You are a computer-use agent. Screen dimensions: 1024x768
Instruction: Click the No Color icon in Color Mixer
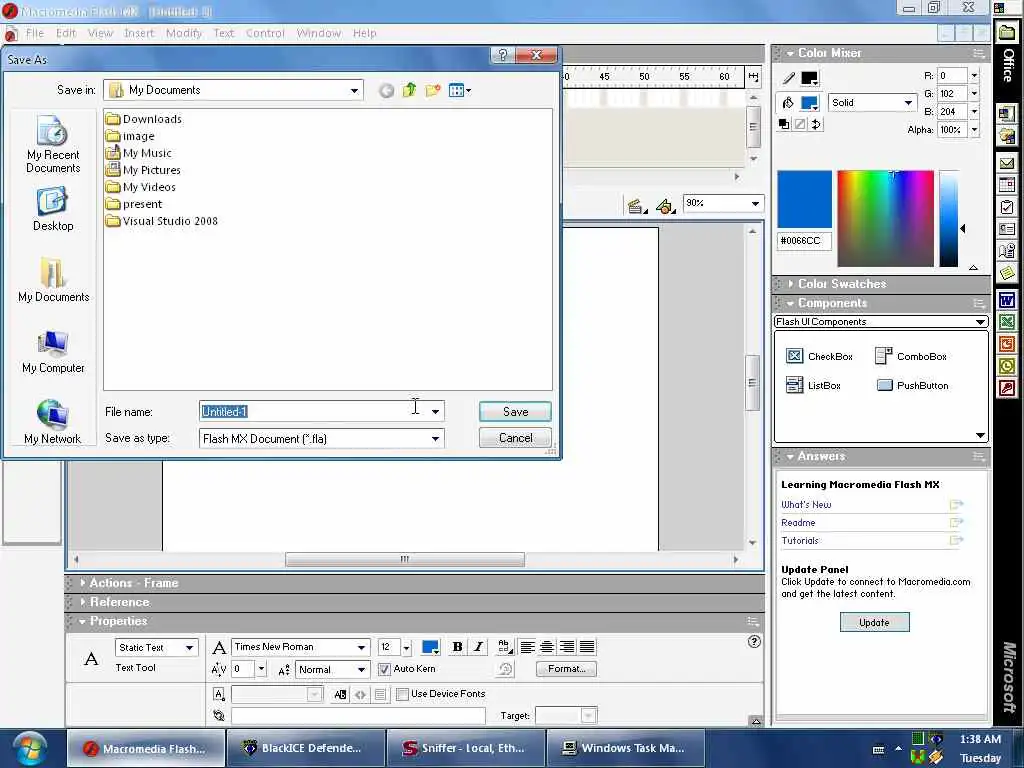click(x=800, y=124)
